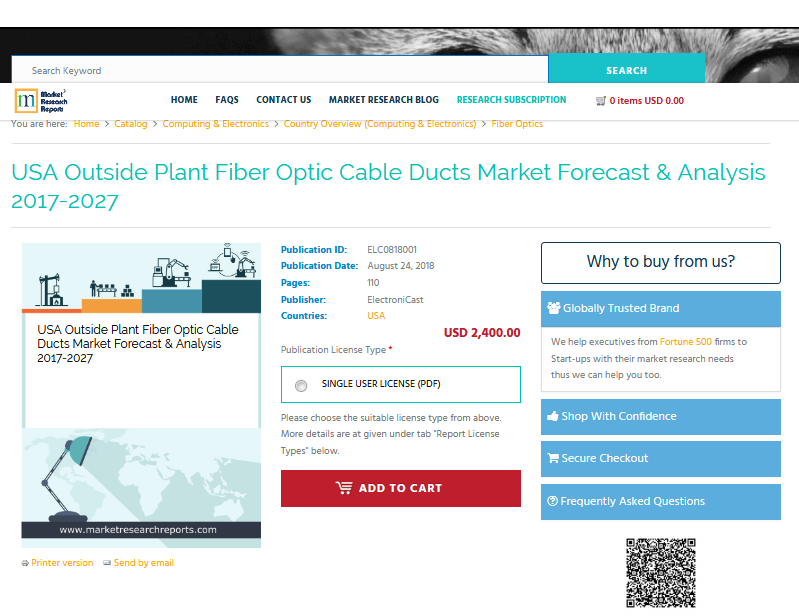
Task: Click the shopping cart icon in header
Action: (x=601, y=101)
